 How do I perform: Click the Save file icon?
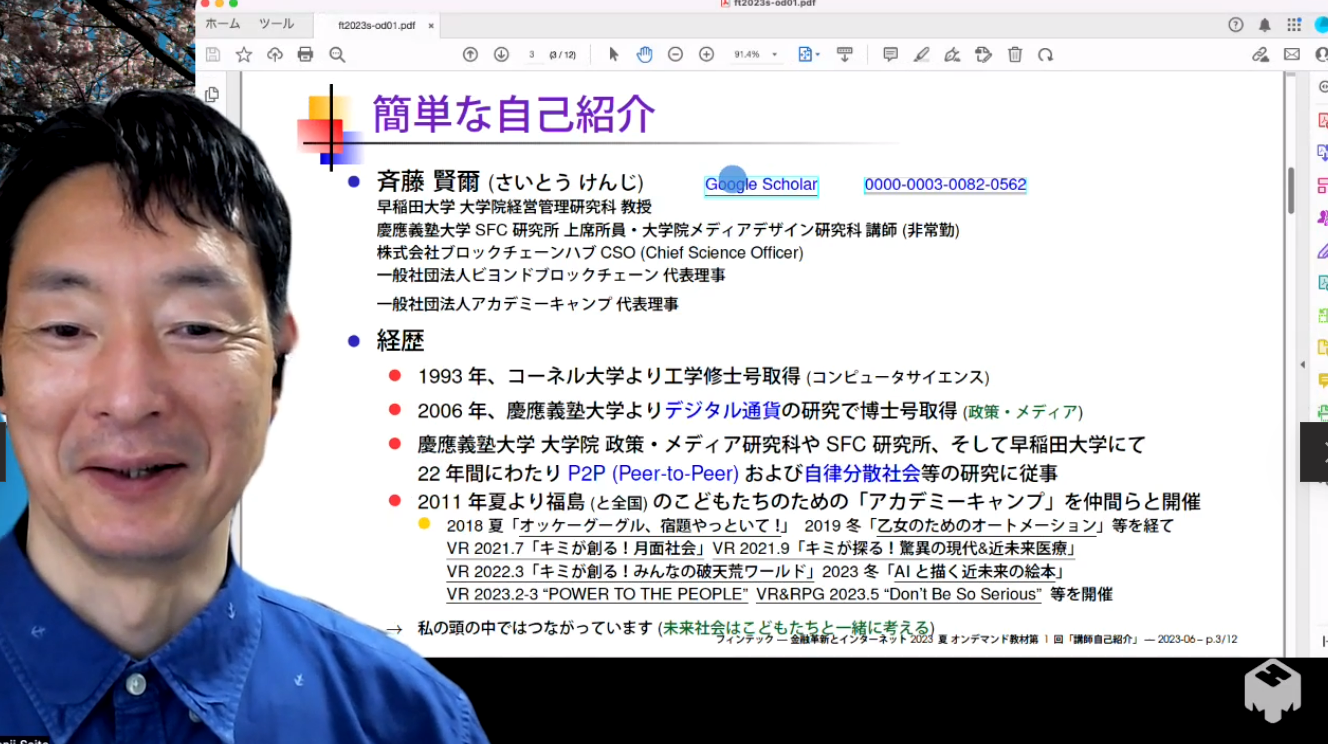[213, 55]
